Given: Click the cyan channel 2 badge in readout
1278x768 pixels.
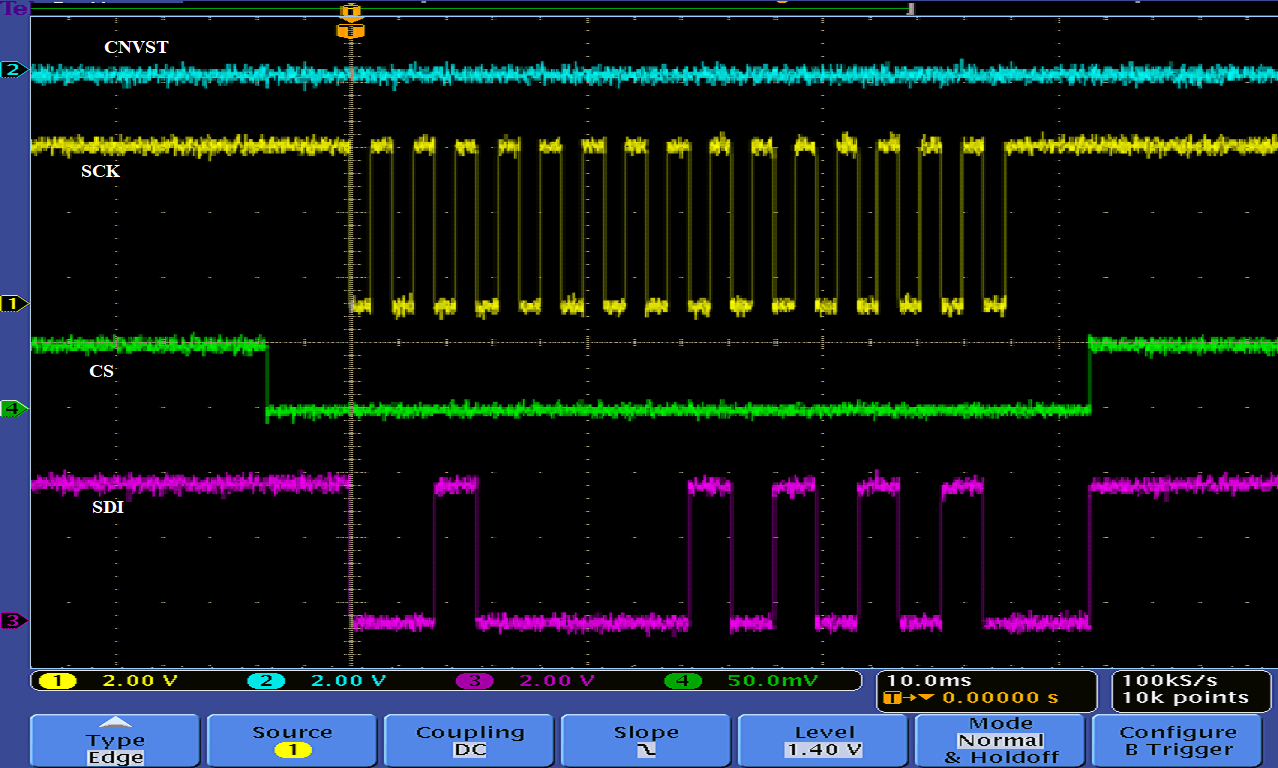Looking at the screenshot, I should coord(267,681).
